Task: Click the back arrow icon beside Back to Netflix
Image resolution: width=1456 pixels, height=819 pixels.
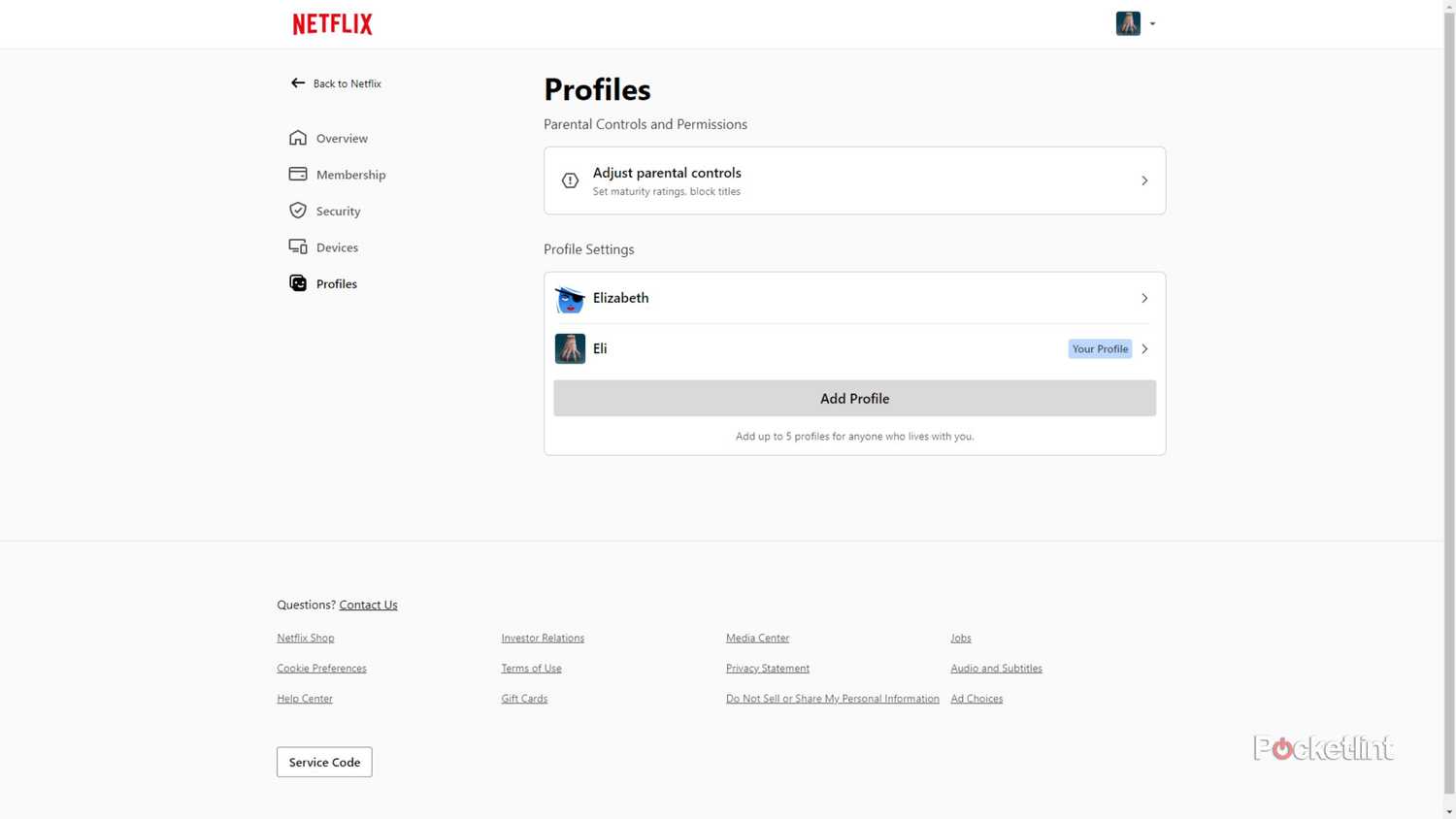Action: point(298,83)
